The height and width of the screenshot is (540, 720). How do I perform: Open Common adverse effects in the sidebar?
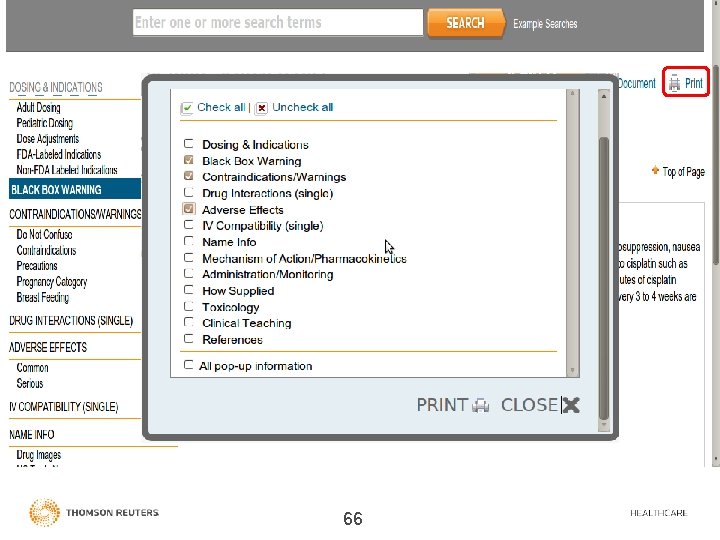[x=32, y=368]
